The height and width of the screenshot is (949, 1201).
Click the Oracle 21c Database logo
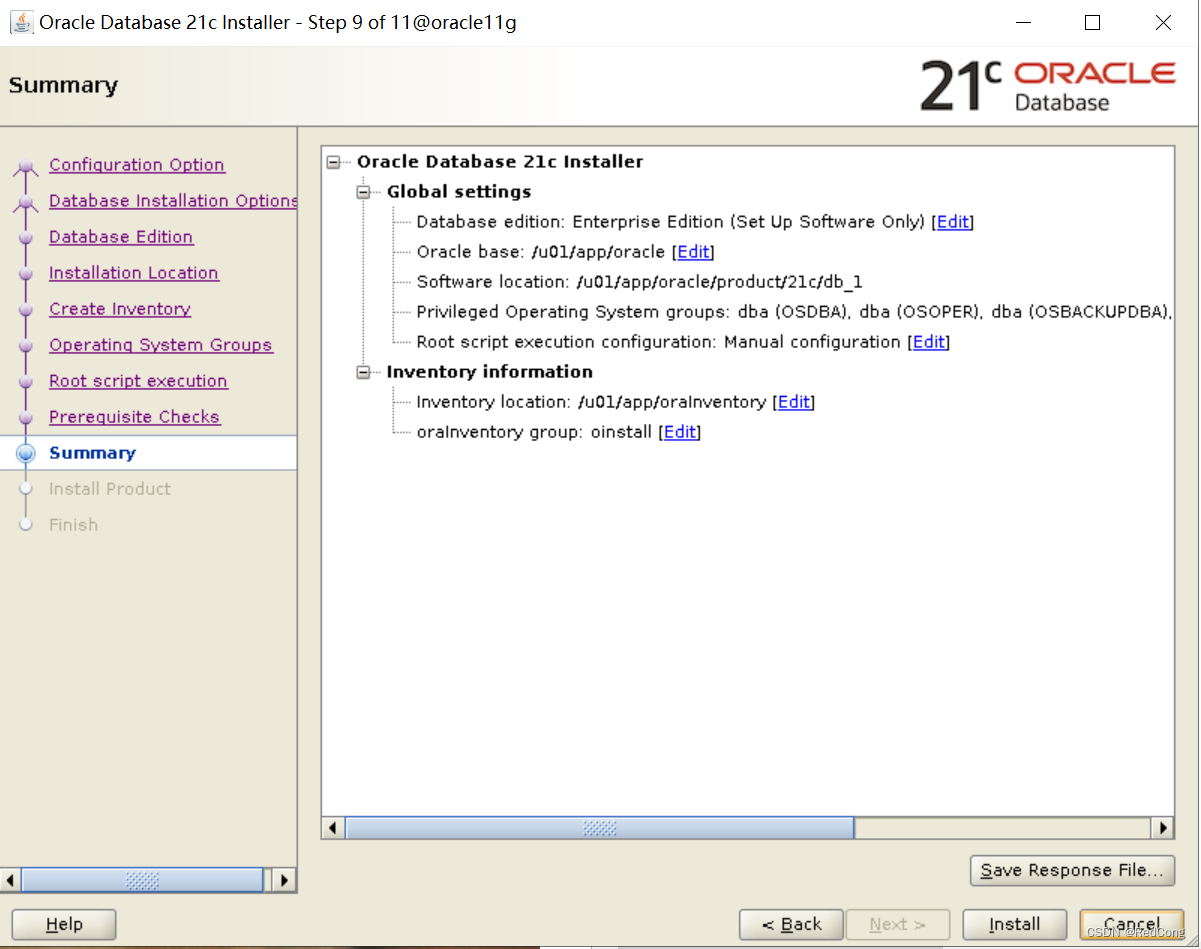(1047, 86)
